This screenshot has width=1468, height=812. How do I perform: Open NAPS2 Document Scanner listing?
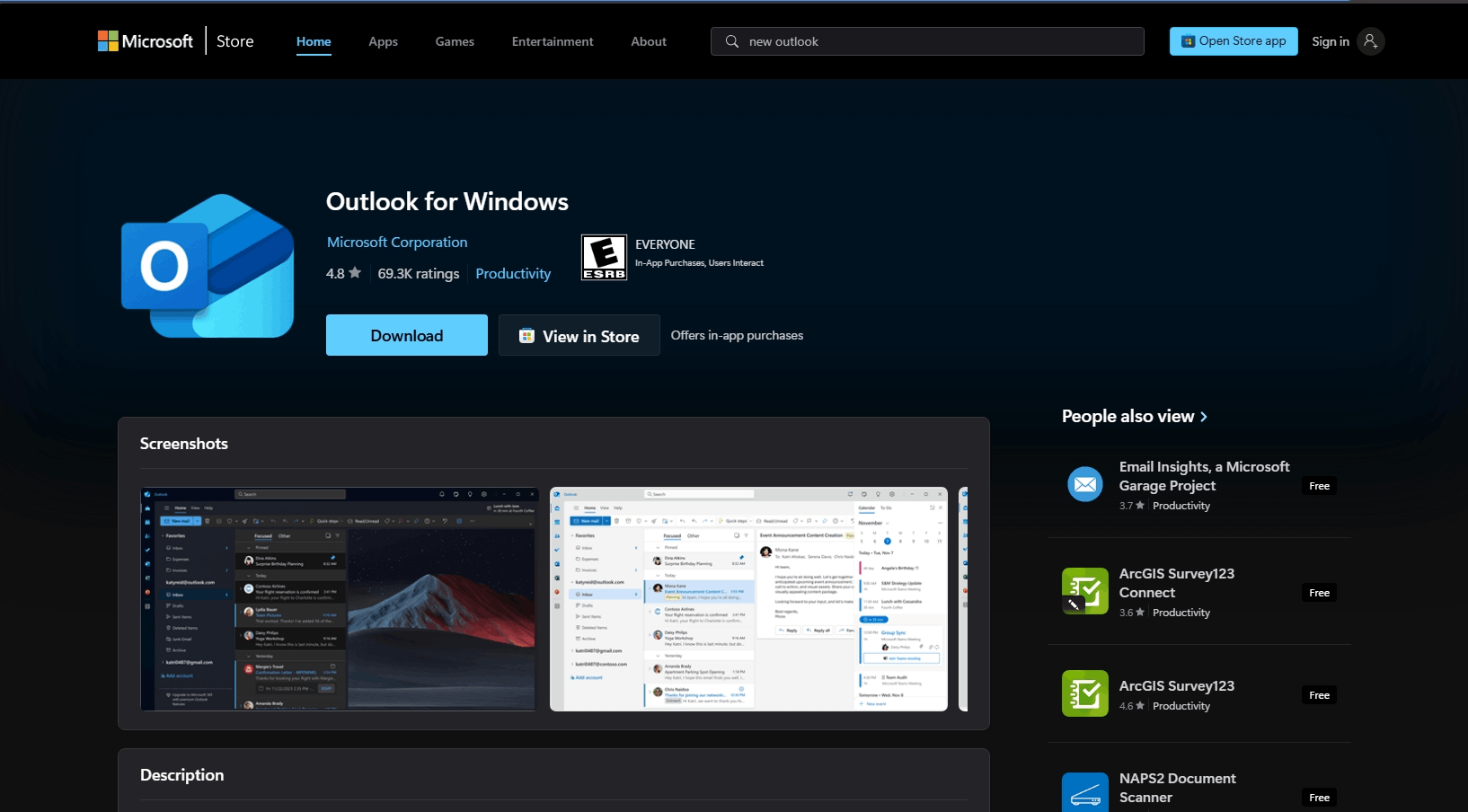tap(1178, 788)
